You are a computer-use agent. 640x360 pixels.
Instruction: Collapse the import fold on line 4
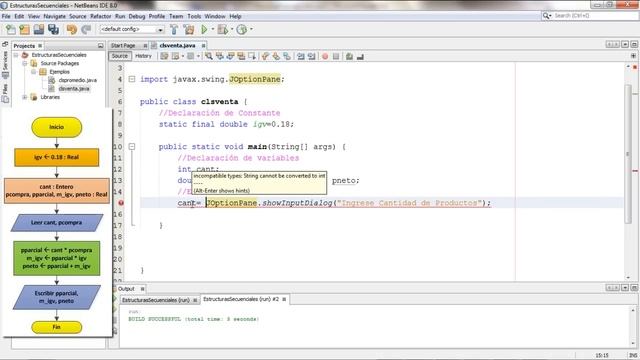(132, 79)
